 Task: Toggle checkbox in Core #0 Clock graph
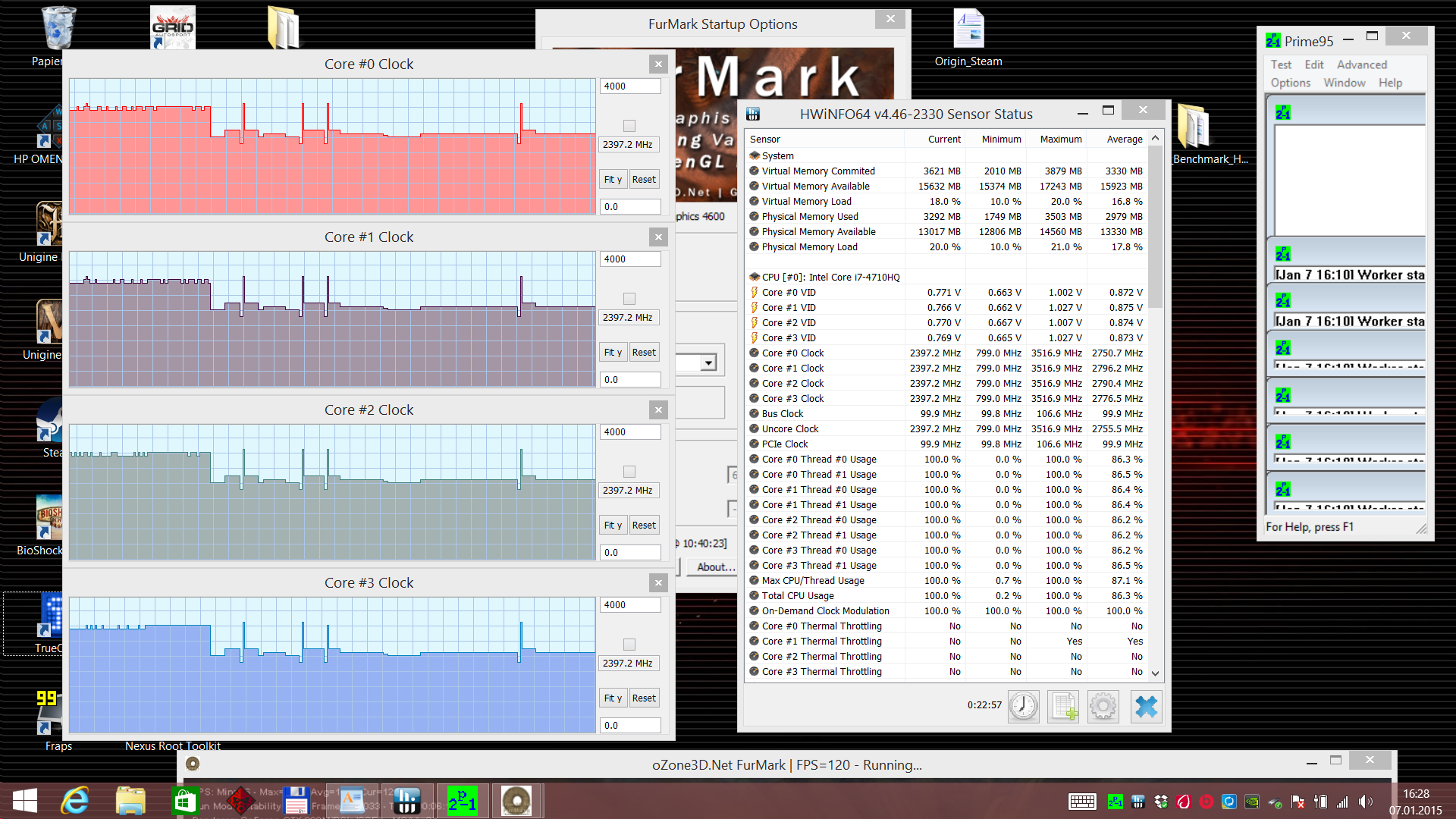click(x=629, y=126)
